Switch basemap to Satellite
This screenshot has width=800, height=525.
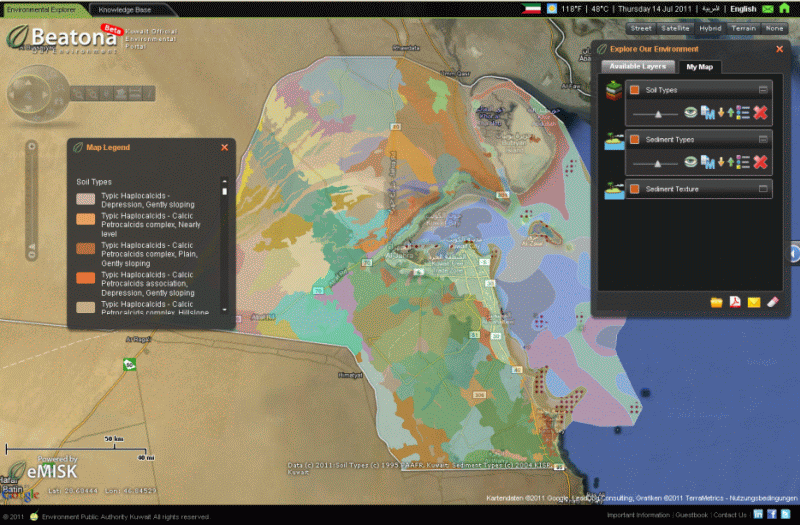676,28
